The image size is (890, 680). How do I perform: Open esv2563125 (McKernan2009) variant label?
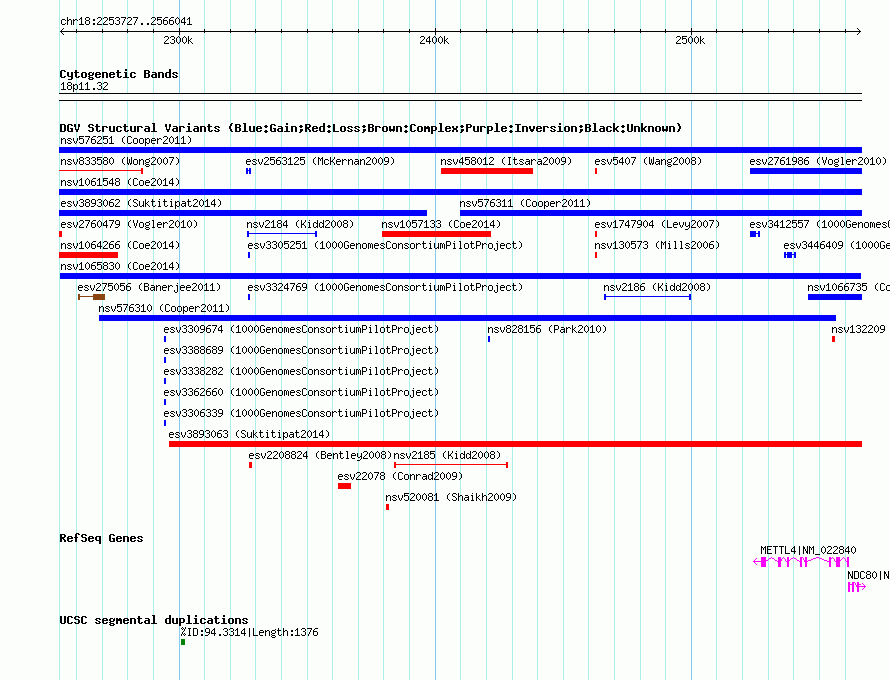[x=320, y=161]
